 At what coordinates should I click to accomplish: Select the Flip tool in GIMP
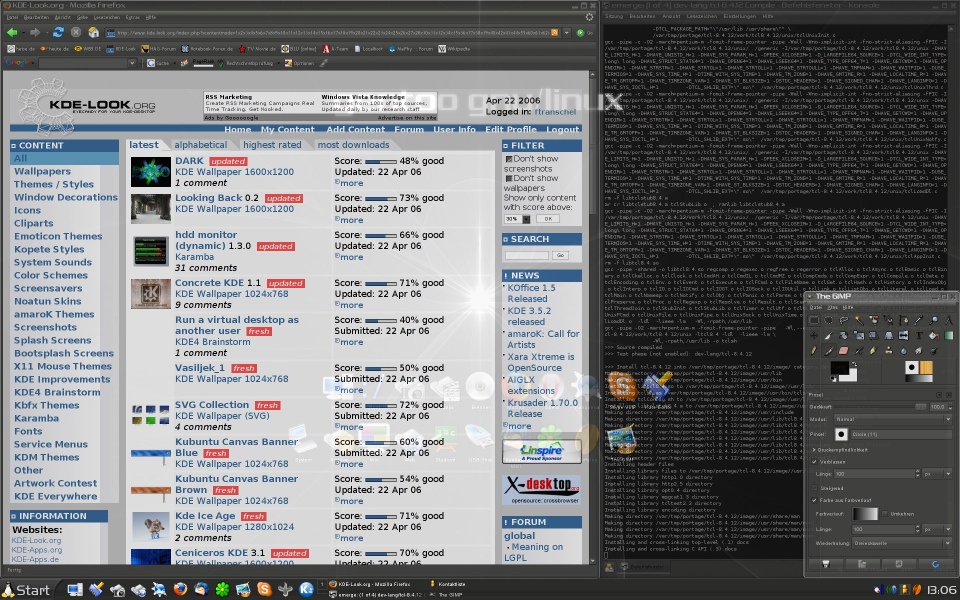pos(904,336)
